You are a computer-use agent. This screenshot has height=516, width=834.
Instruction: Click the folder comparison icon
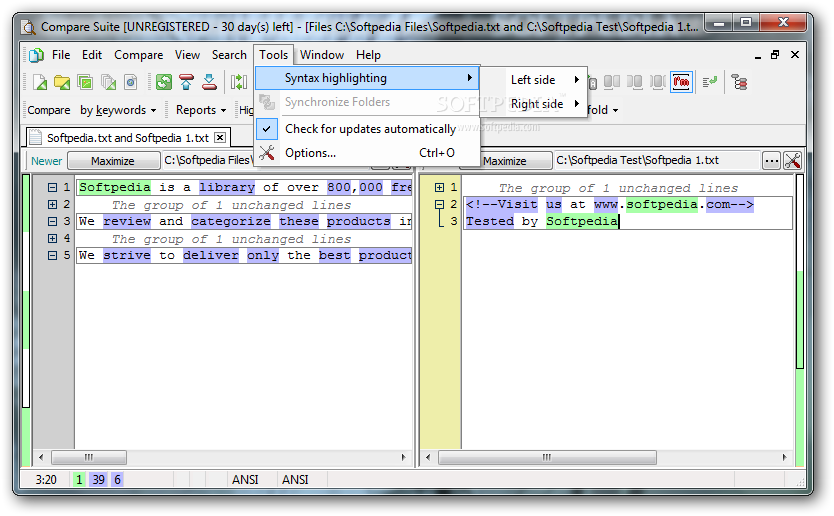click(62, 82)
